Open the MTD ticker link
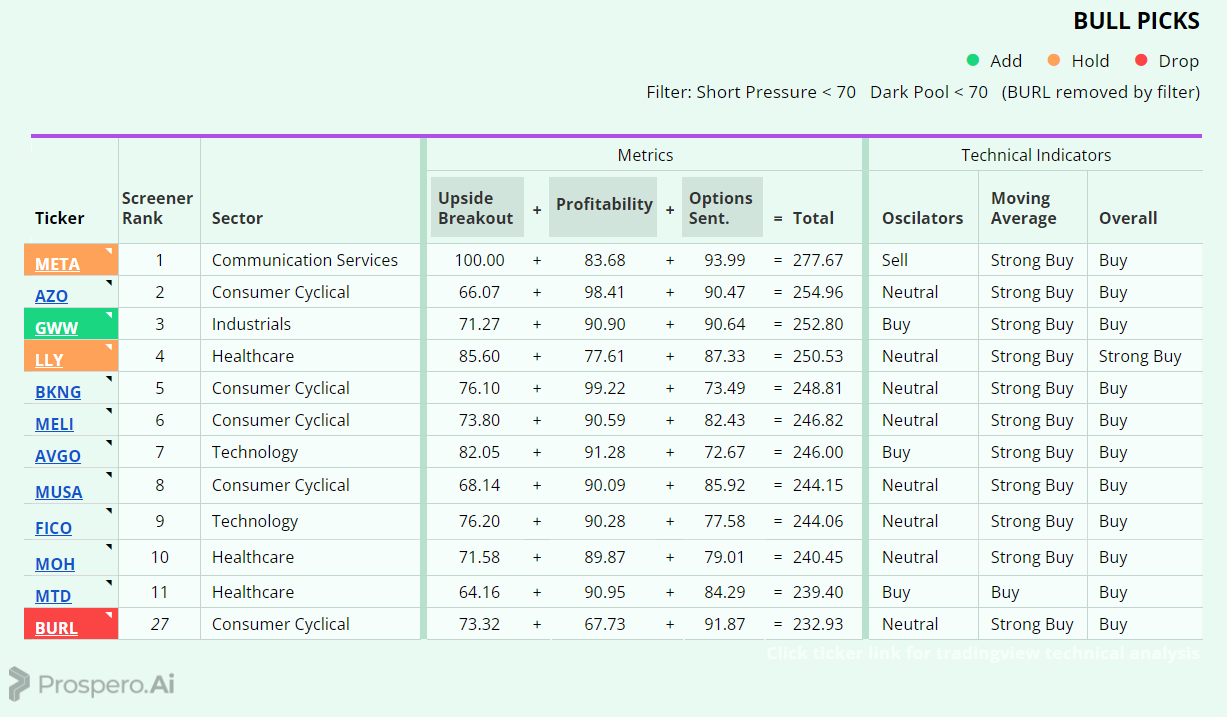The height and width of the screenshot is (717, 1227). click(x=53, y=597)
